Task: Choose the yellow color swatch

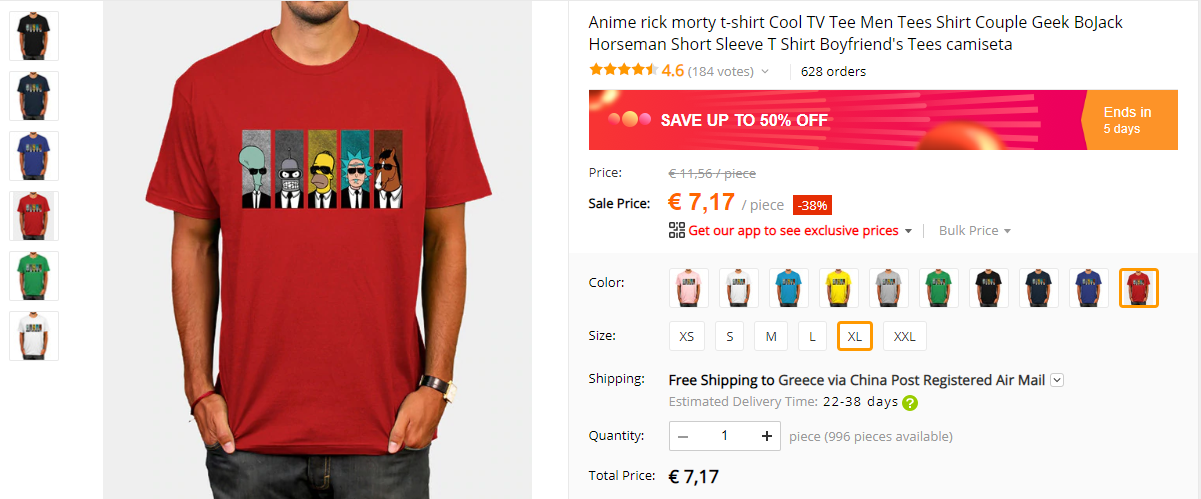Action: click(x=839, y=288)
